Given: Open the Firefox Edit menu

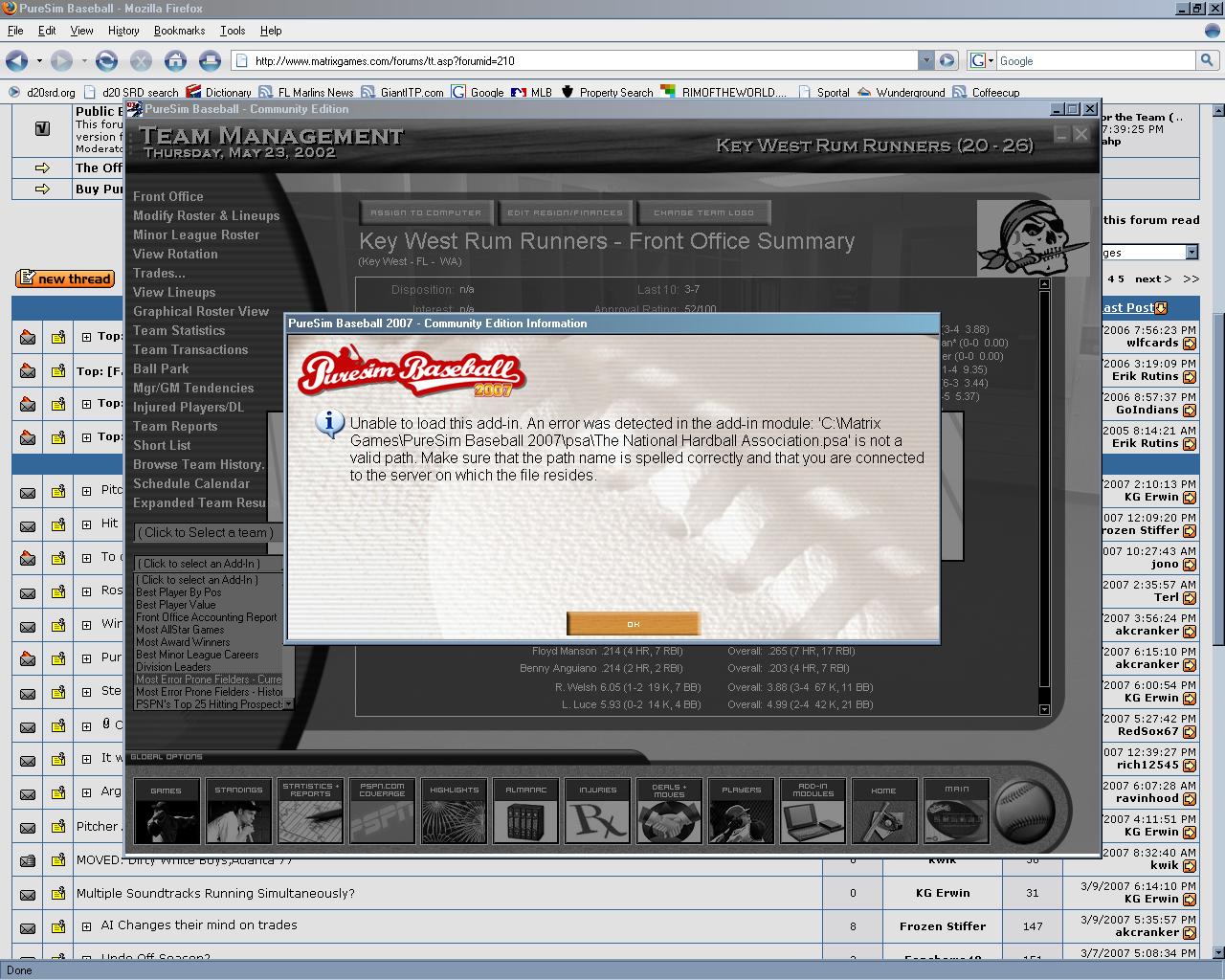Looking at the screenshot, I should 47,31.
